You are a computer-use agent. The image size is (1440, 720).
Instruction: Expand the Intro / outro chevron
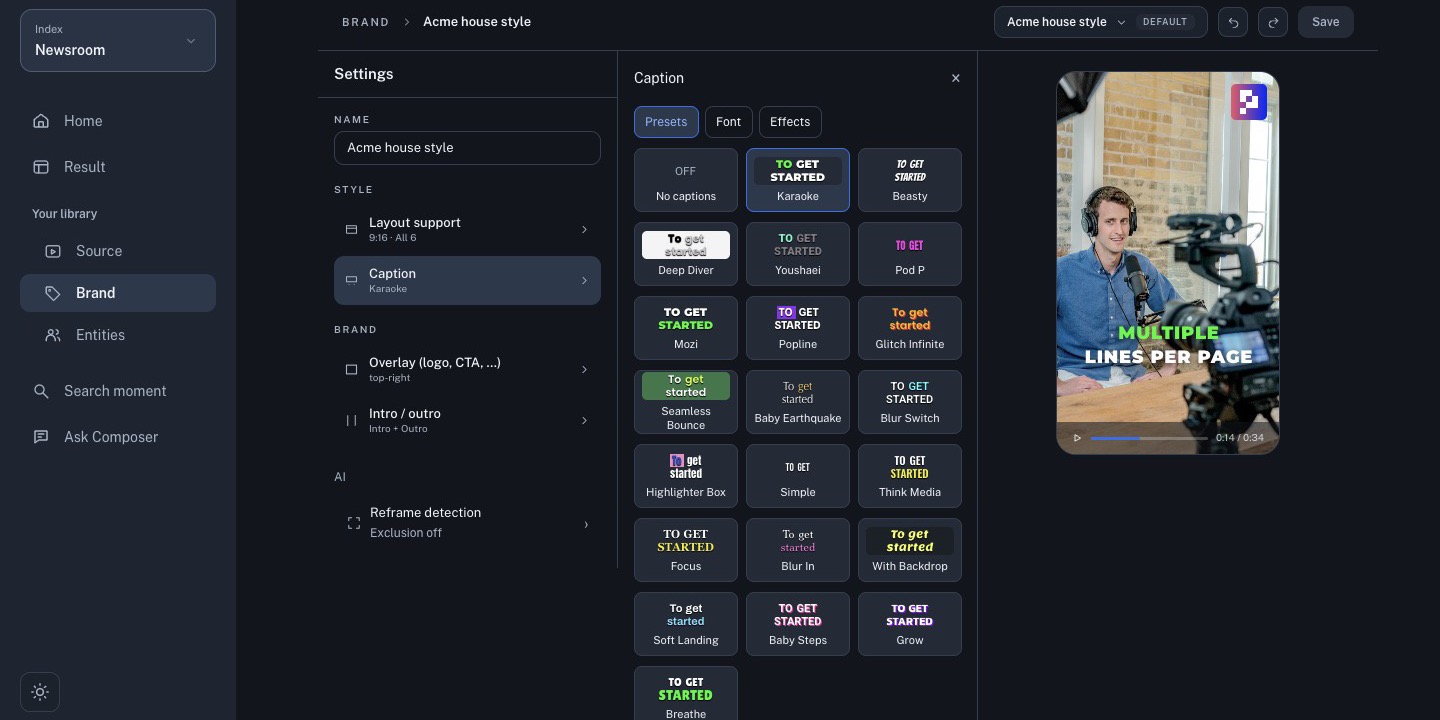coord(584,421)
